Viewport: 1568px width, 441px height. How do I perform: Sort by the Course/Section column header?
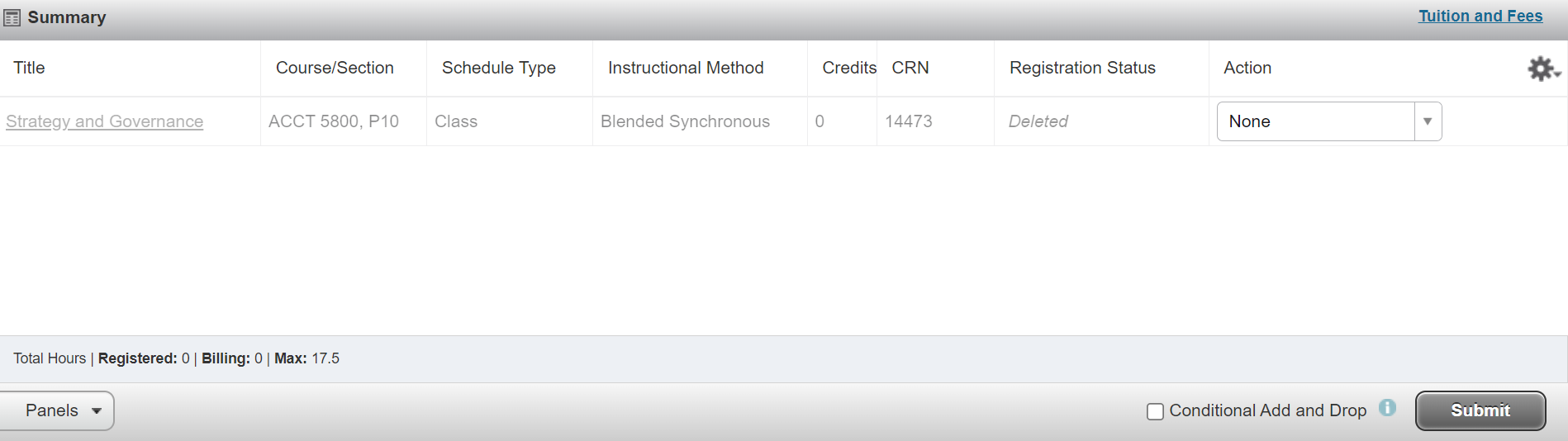[335, 68]
